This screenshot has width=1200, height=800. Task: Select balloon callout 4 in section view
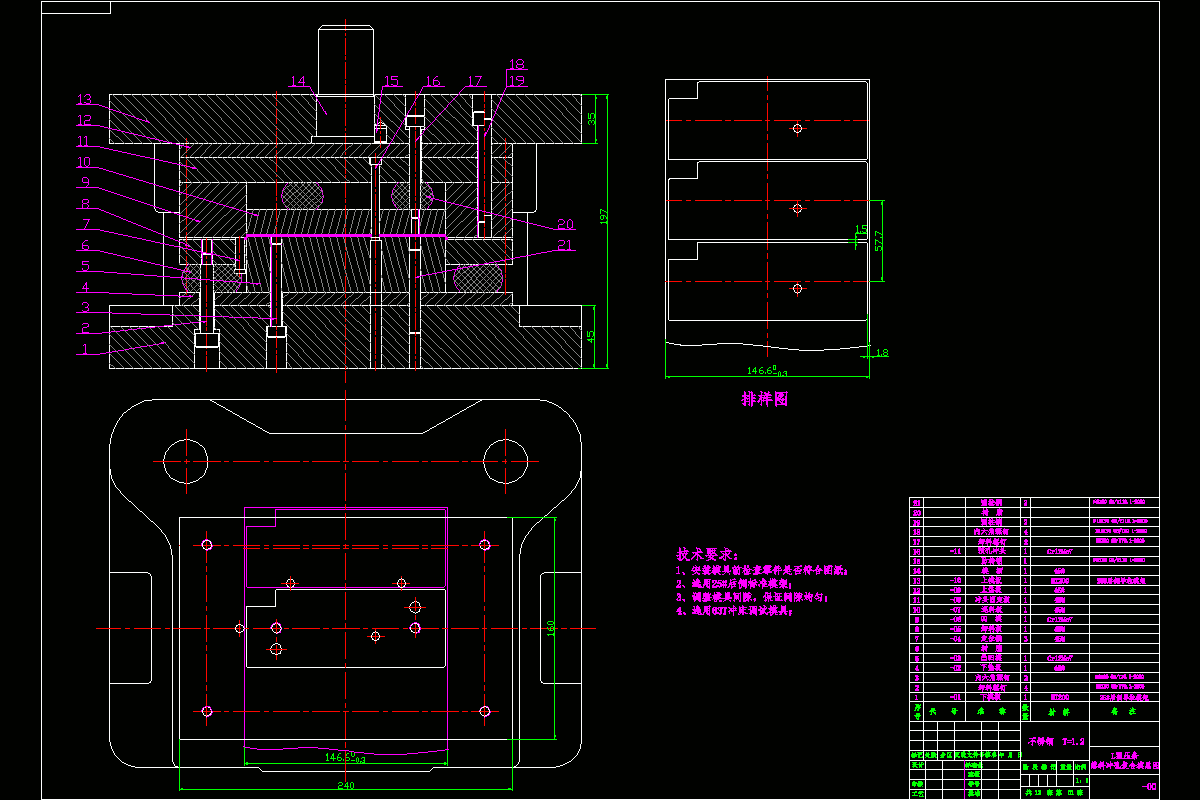[86, 286]
